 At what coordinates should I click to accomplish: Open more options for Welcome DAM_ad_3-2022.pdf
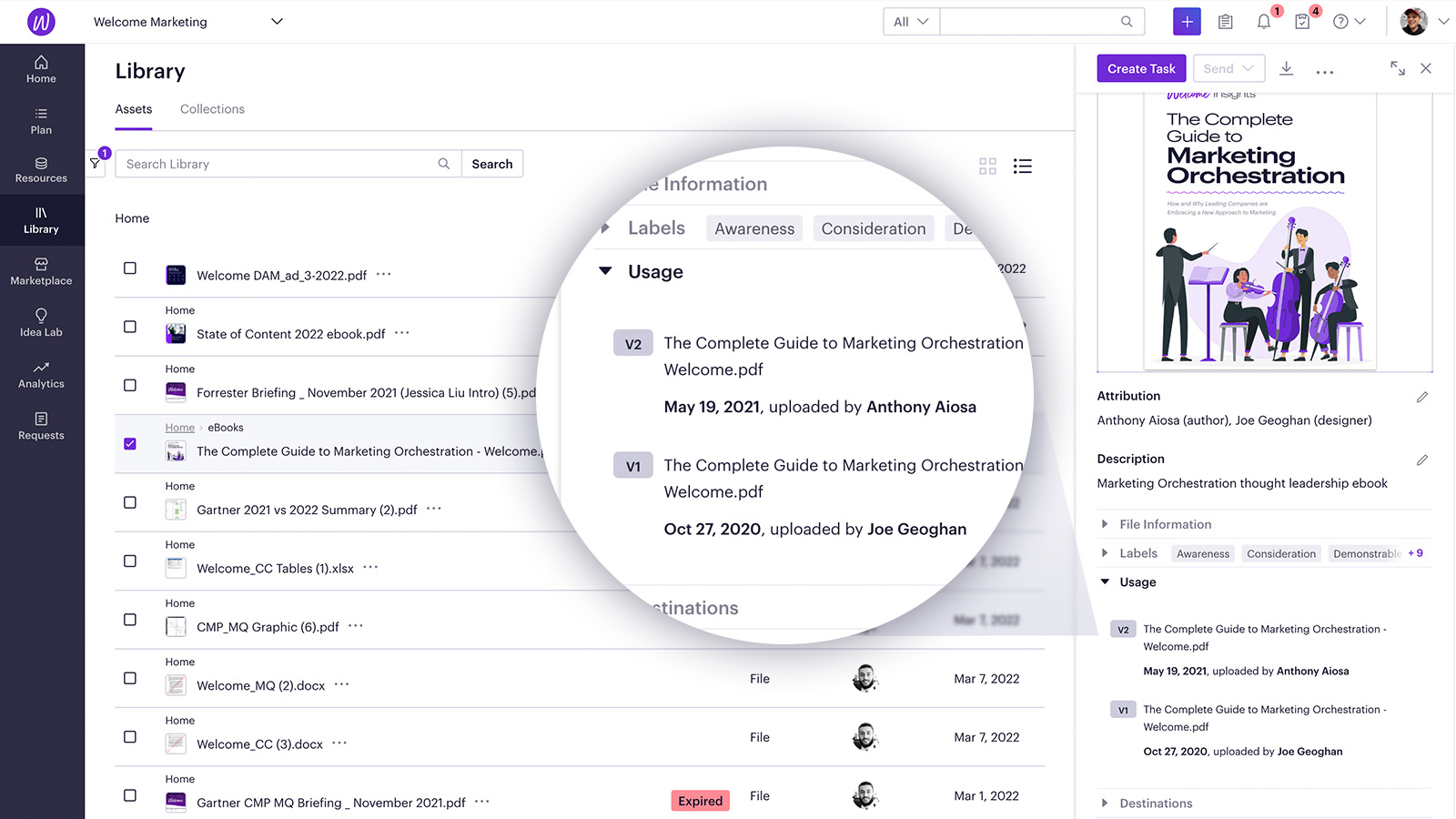(x=384, y=274)
